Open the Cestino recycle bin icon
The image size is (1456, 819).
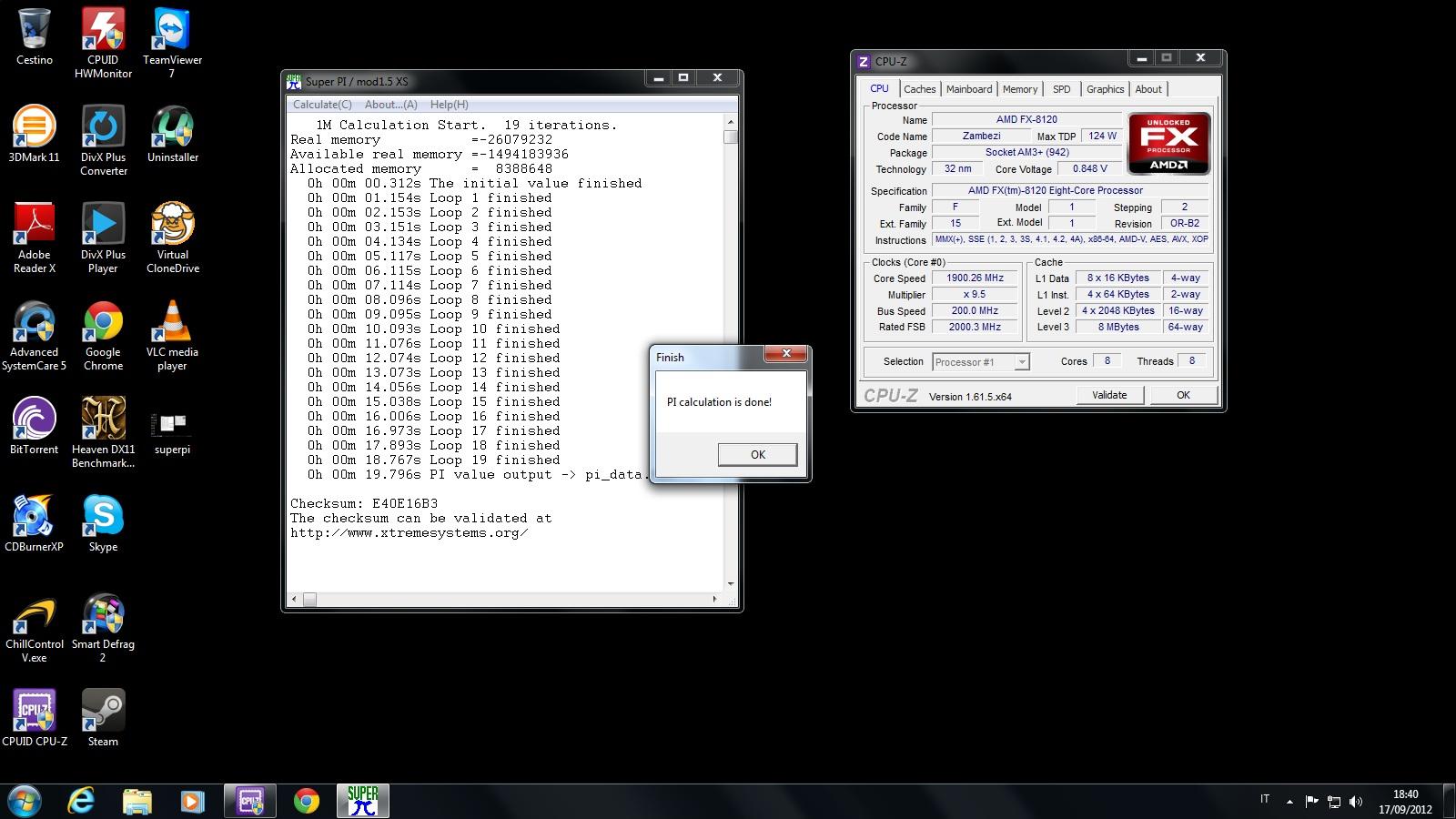(35, 36)
